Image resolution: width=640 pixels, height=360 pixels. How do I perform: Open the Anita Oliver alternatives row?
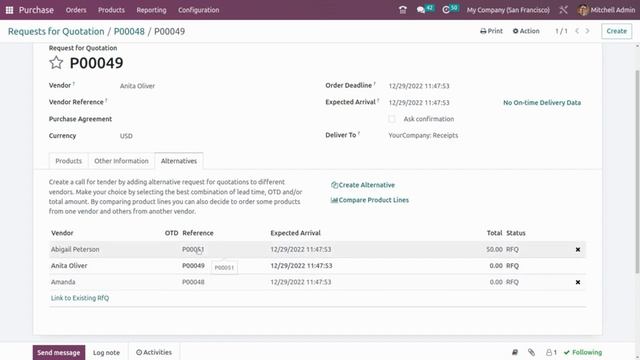coord(317,266)
